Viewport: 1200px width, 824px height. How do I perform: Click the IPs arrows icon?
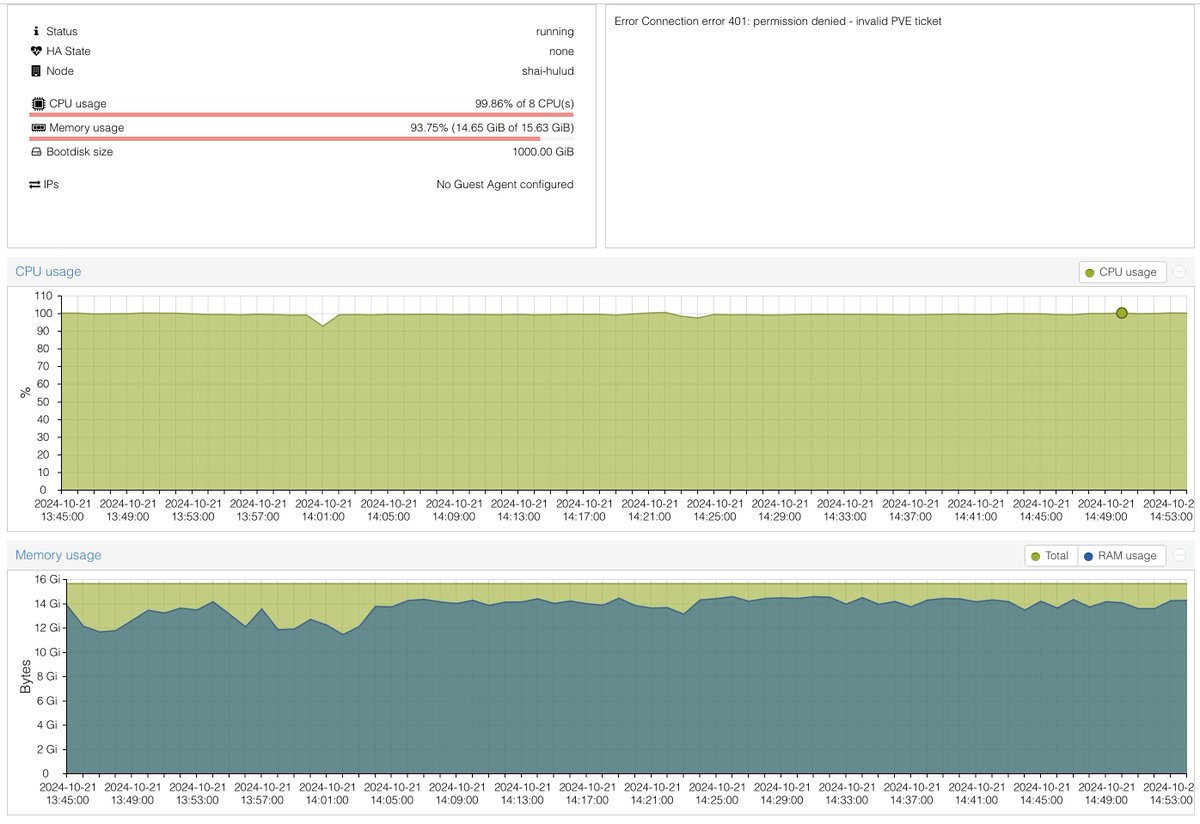[36, 184]
